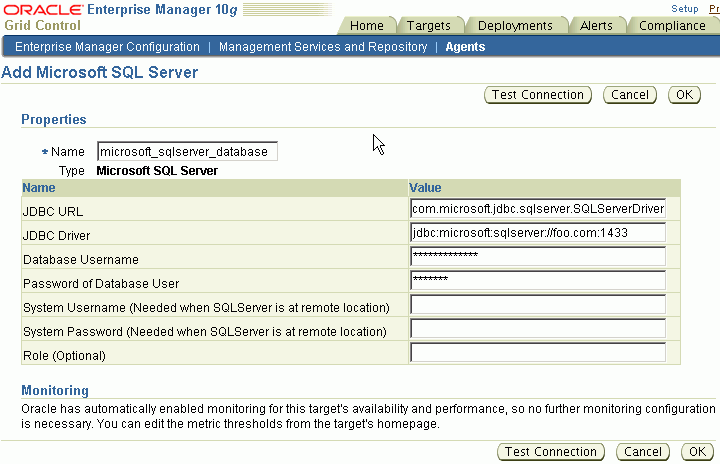Click bottom Test Connection button
Viewport: 720px width, 464px height.
551,452
